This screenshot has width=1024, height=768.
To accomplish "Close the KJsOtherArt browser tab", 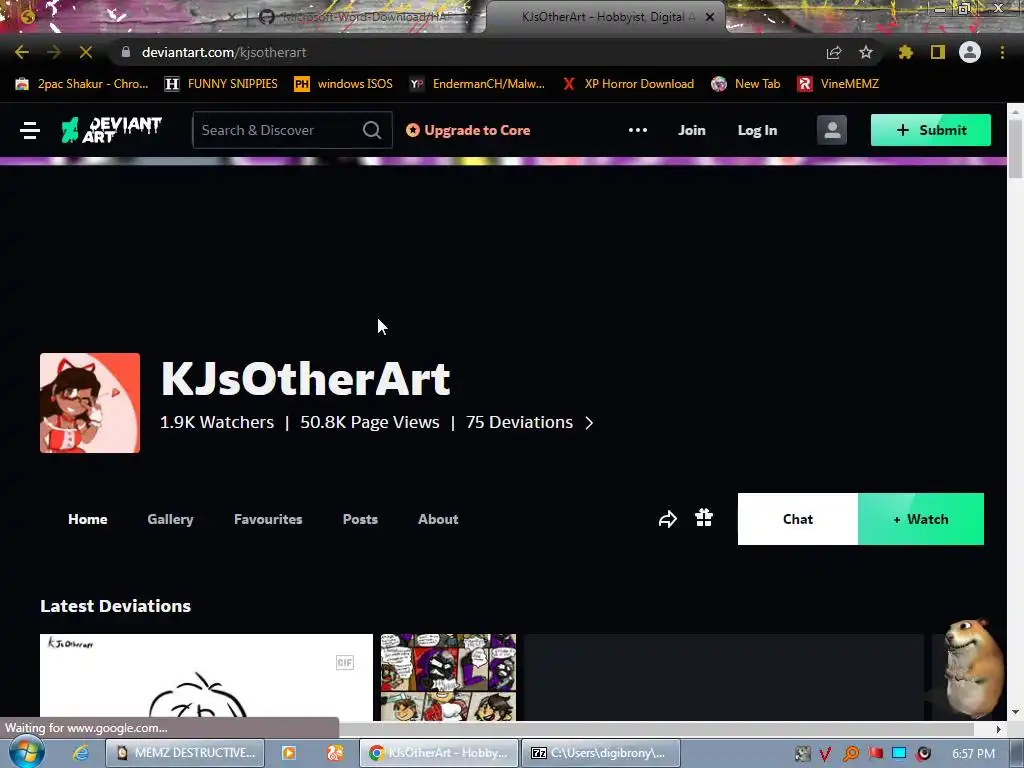I will tap(710, 17).
